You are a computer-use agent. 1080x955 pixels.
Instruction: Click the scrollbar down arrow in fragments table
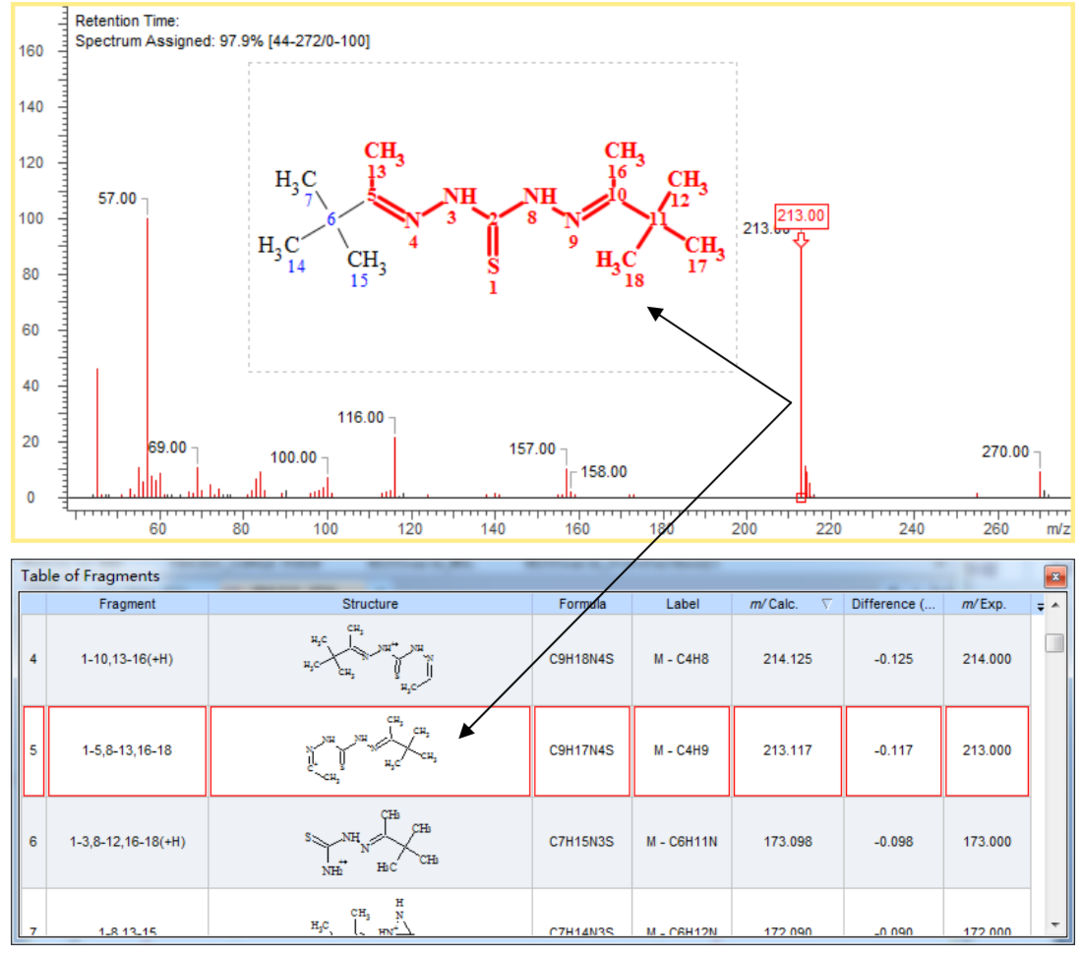(1055, 924)
